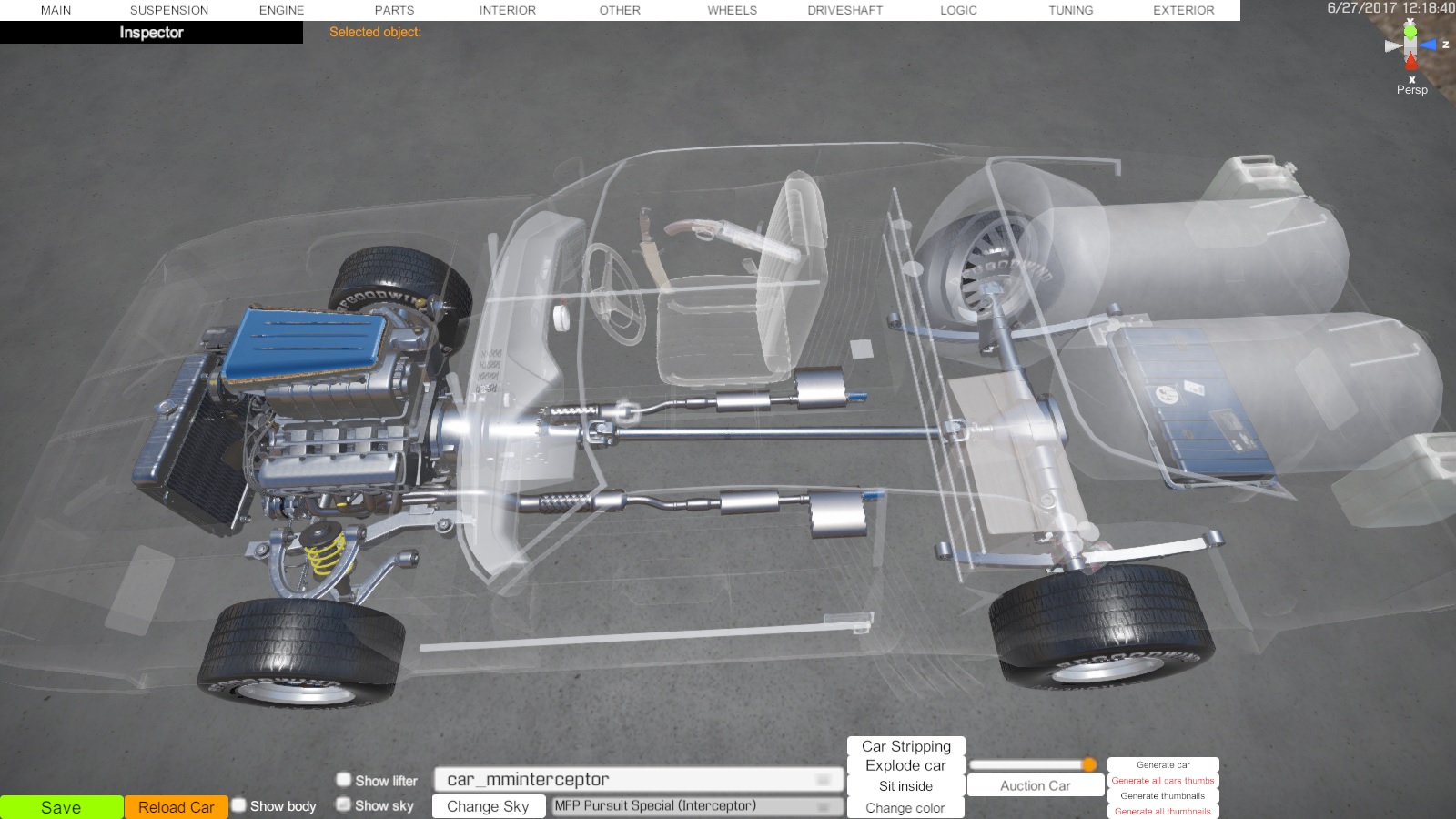Switch to the SUSPENSION tab
The width and height of the screenshot is (1456, 819).
(169, 10)
